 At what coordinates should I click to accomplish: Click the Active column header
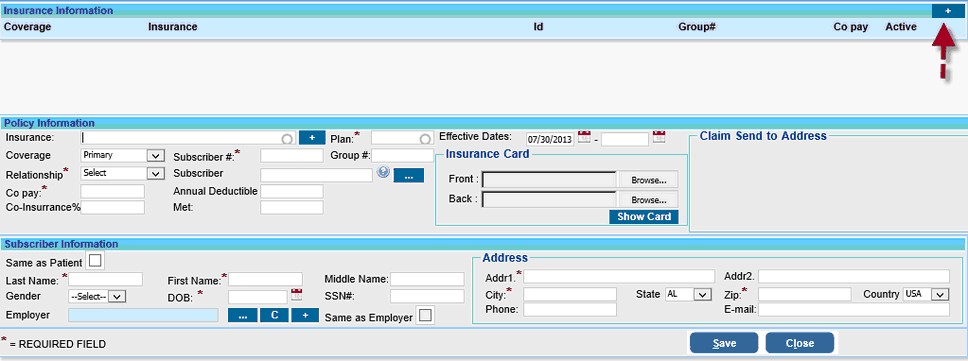coord(901,27)
